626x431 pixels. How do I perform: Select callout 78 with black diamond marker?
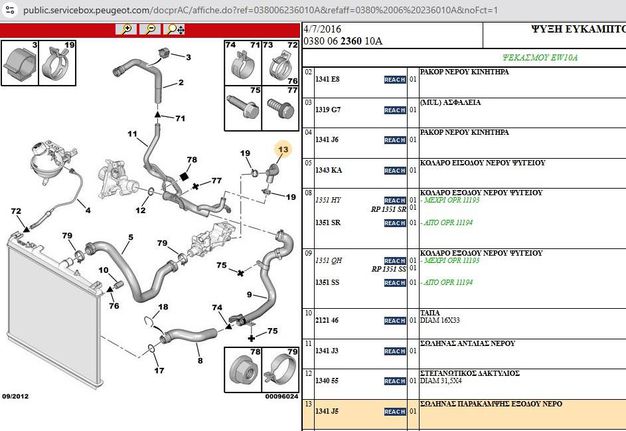[x=192, y=160]
